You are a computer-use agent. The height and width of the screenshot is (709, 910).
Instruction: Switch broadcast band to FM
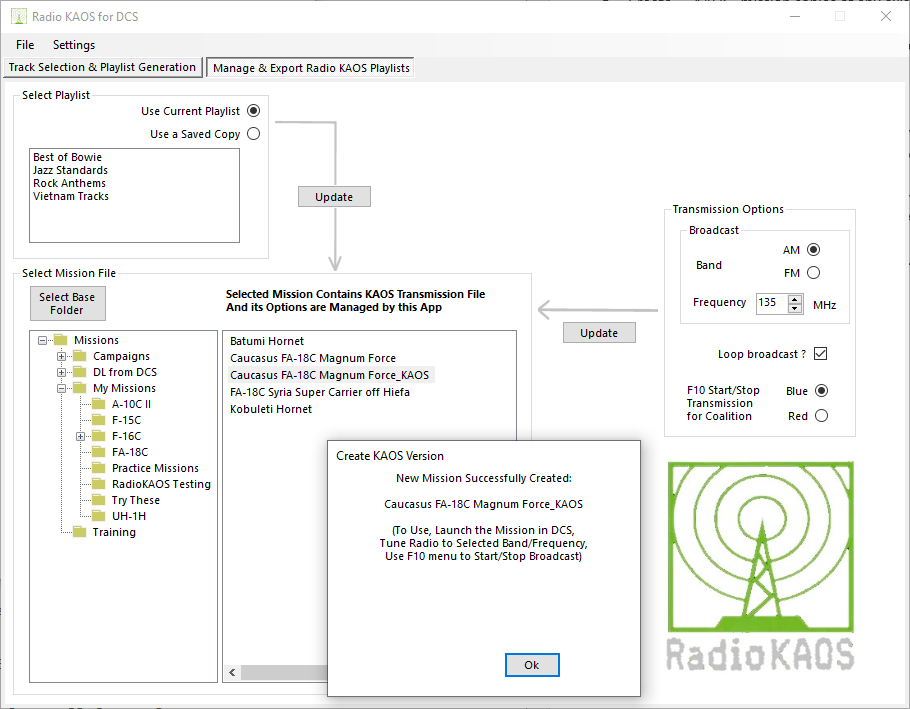pyautogui.click(x=813, y=273)
